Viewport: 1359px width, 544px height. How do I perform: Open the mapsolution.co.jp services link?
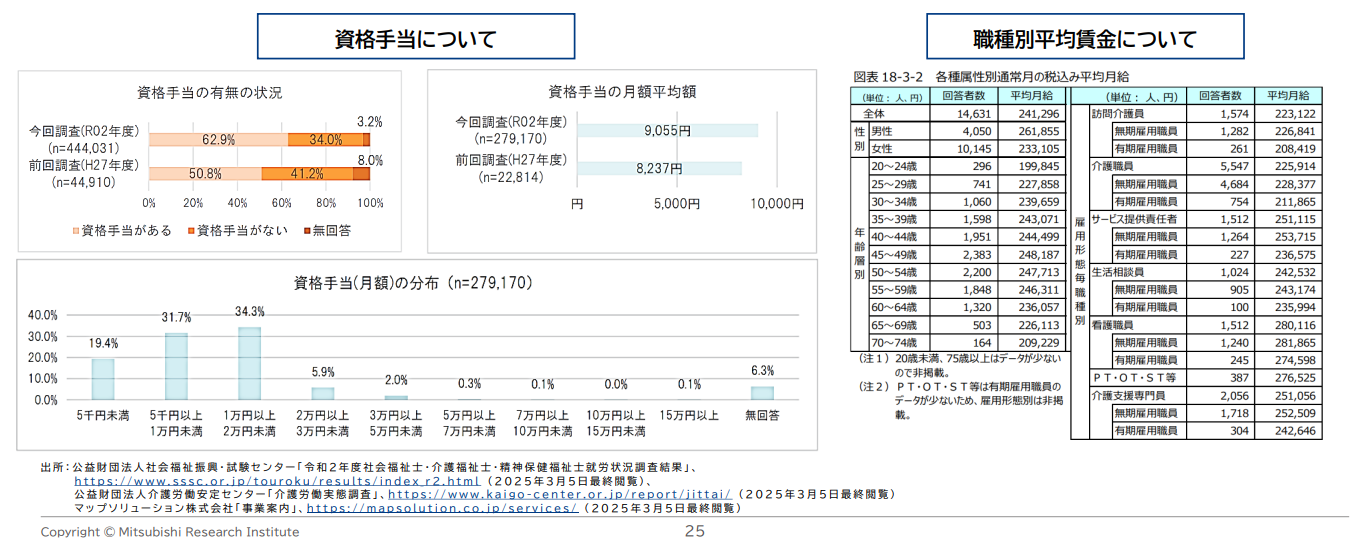click(442, 508)
